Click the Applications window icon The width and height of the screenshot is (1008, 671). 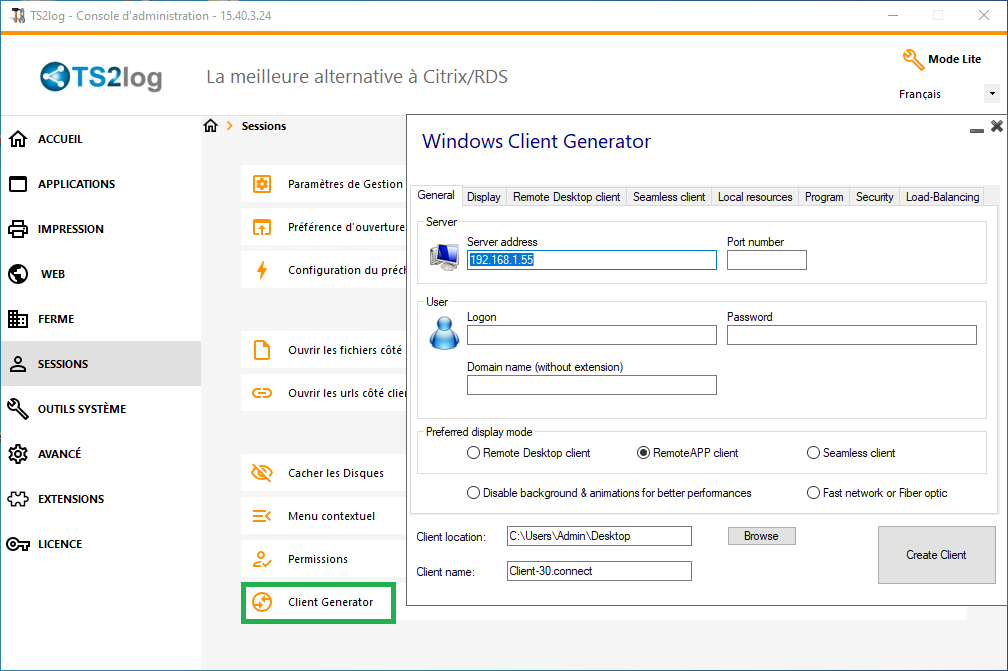pos(18,184)
